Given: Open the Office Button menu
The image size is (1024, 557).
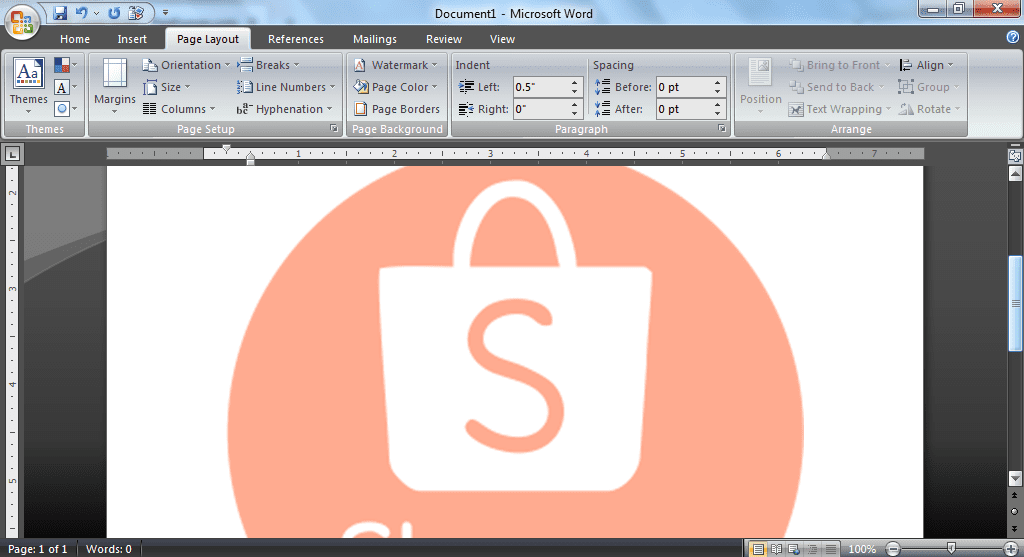Looking at the screenshot, I should [x=22, y=21].
